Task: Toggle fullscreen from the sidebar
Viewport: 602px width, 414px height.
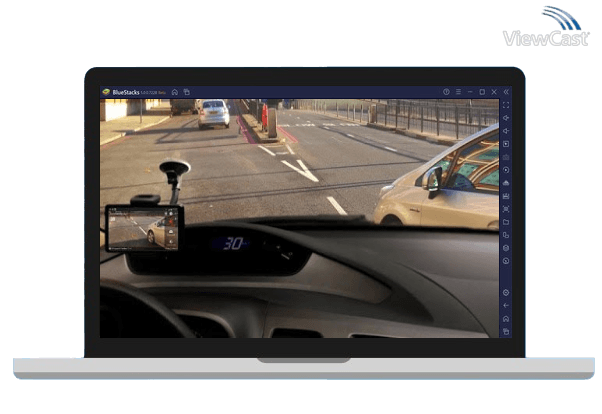Action: [506, 105]
